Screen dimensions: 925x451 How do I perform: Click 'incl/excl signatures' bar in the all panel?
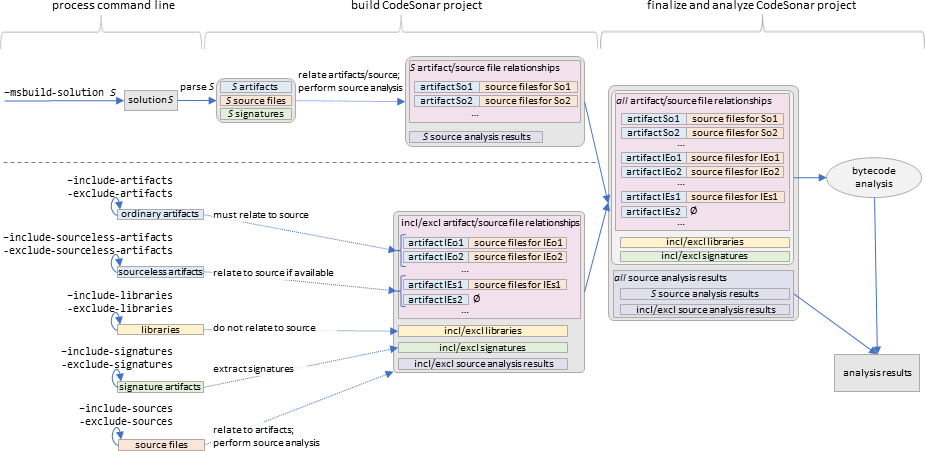pos(704,256)
